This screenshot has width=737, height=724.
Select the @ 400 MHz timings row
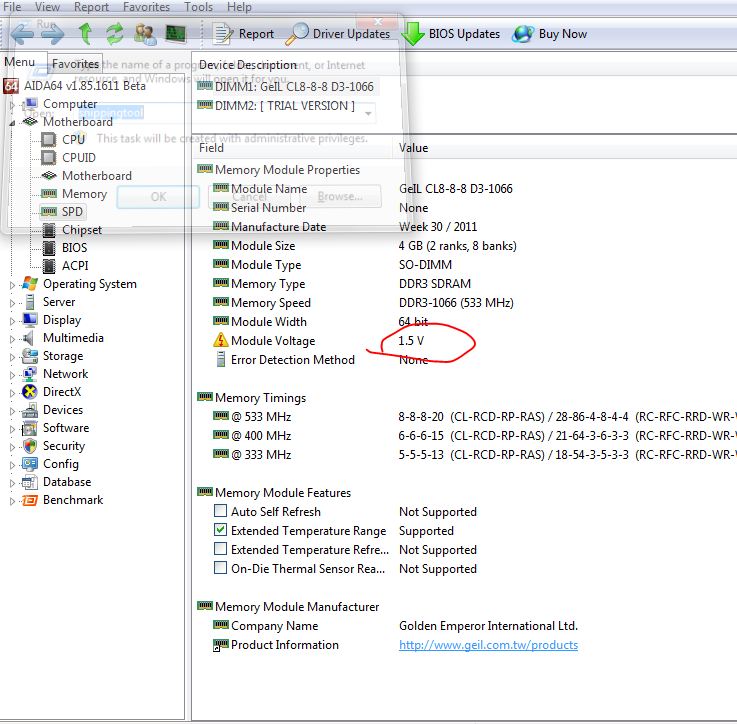[x=474, y=436]
